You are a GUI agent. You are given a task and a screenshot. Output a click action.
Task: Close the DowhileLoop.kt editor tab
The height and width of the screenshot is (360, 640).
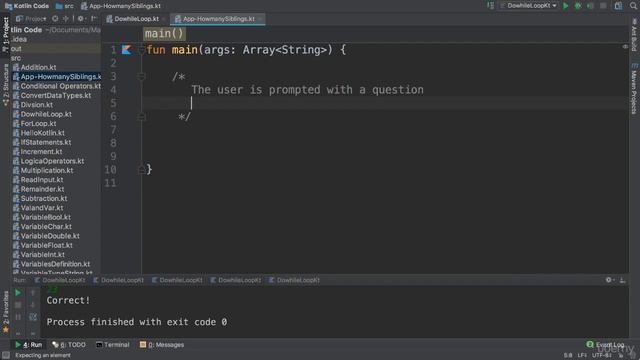(x=164, y=19)
